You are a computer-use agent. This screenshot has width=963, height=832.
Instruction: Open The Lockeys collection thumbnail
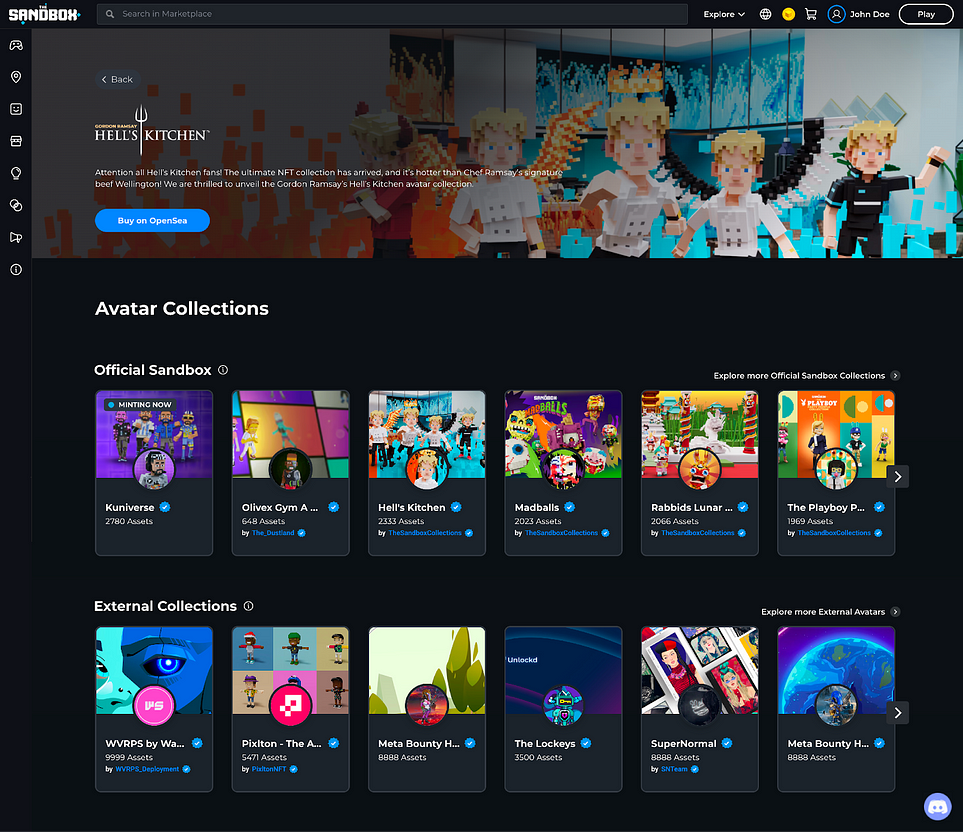coord(563,671)
